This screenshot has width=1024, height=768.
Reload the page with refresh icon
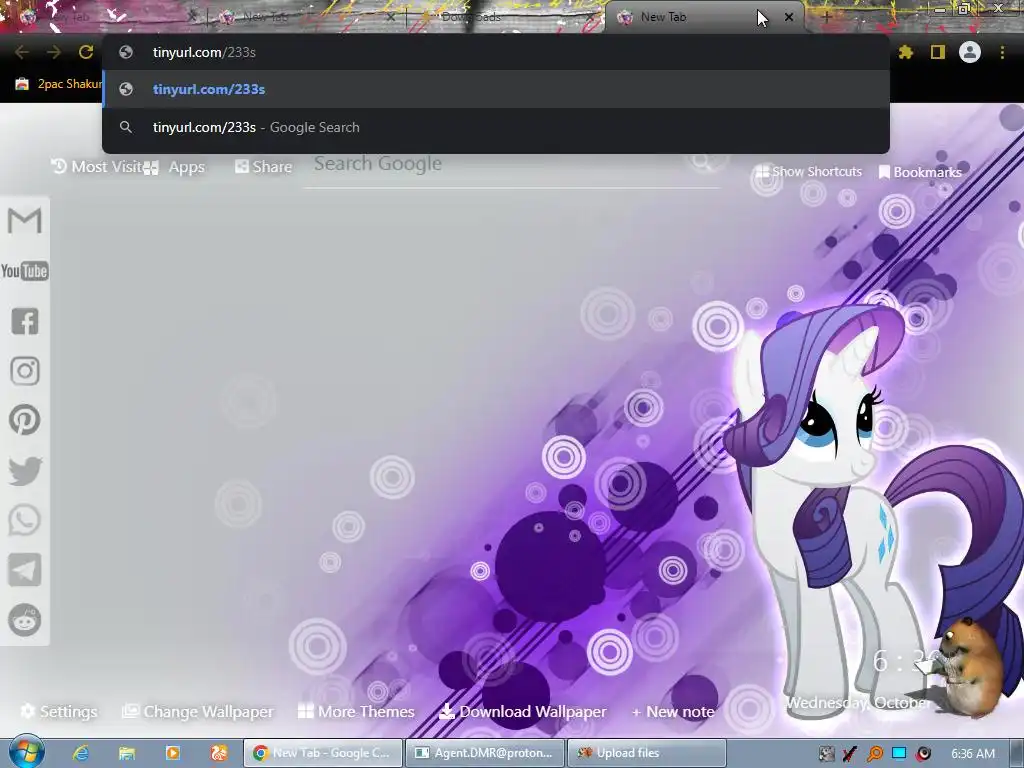[x=86, y=52]
